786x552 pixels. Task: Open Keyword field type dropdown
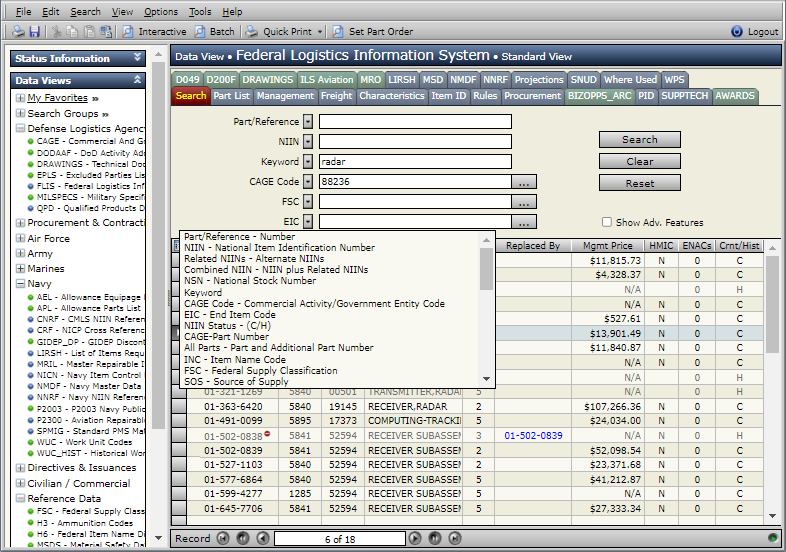pos(308,161)
